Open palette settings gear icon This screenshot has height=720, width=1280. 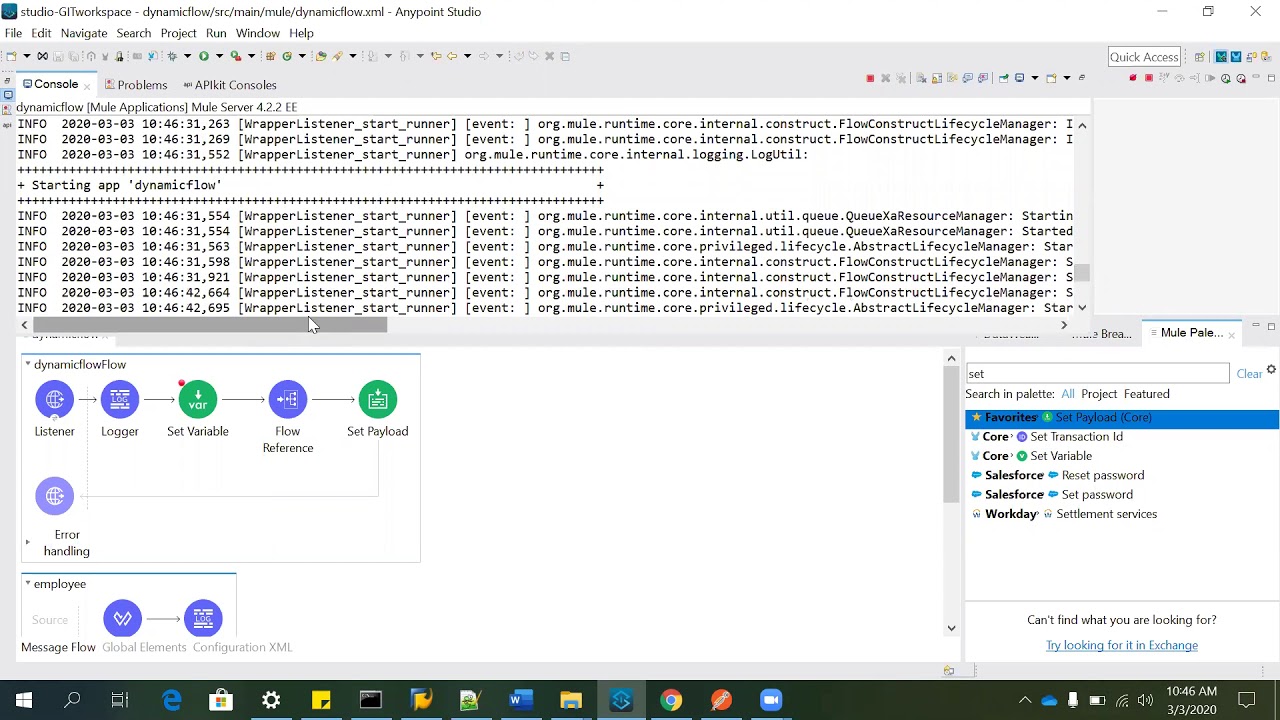pos(1271,370)
